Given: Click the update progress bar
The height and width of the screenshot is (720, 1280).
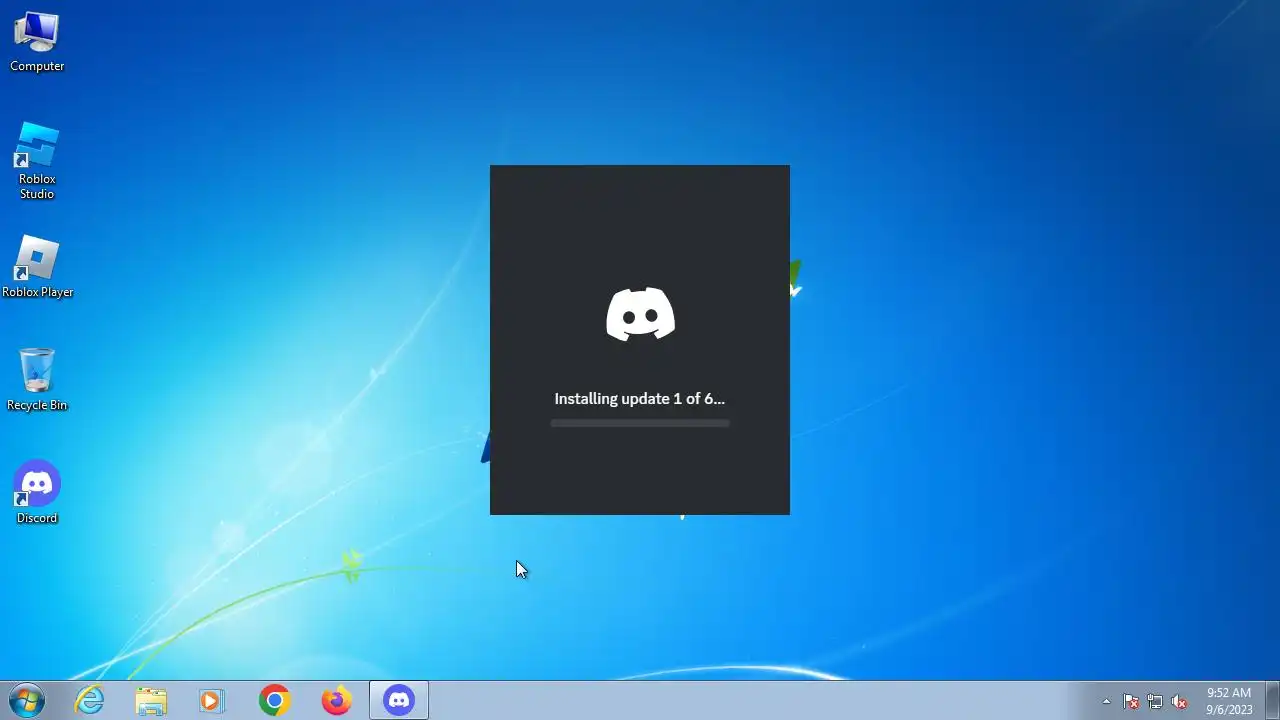Looking at the screenshot, I should coord(640,423).
